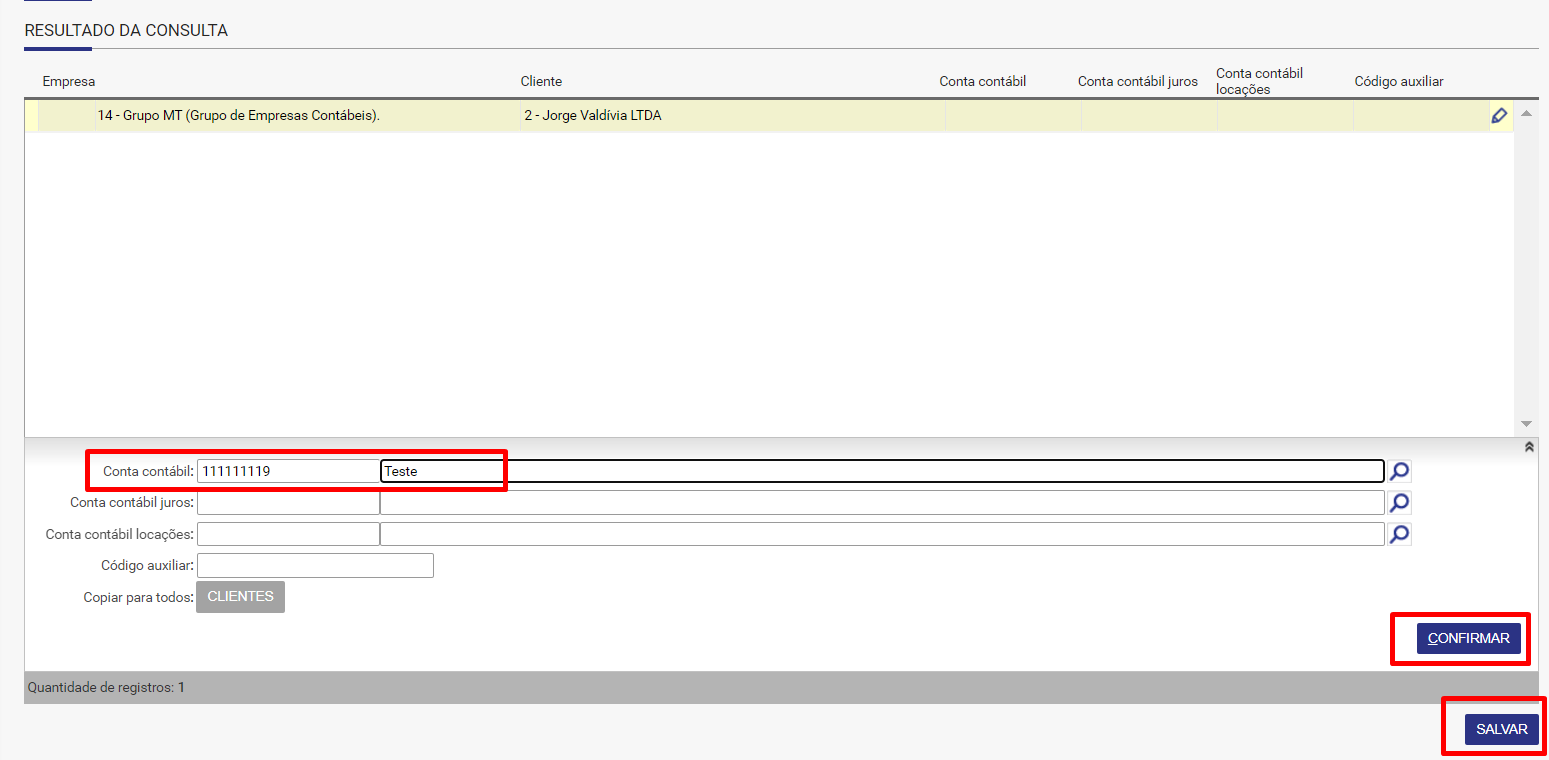Sort by the Cliente column header
This screenshot has width=1549, height=760.
tap(541, 81)
